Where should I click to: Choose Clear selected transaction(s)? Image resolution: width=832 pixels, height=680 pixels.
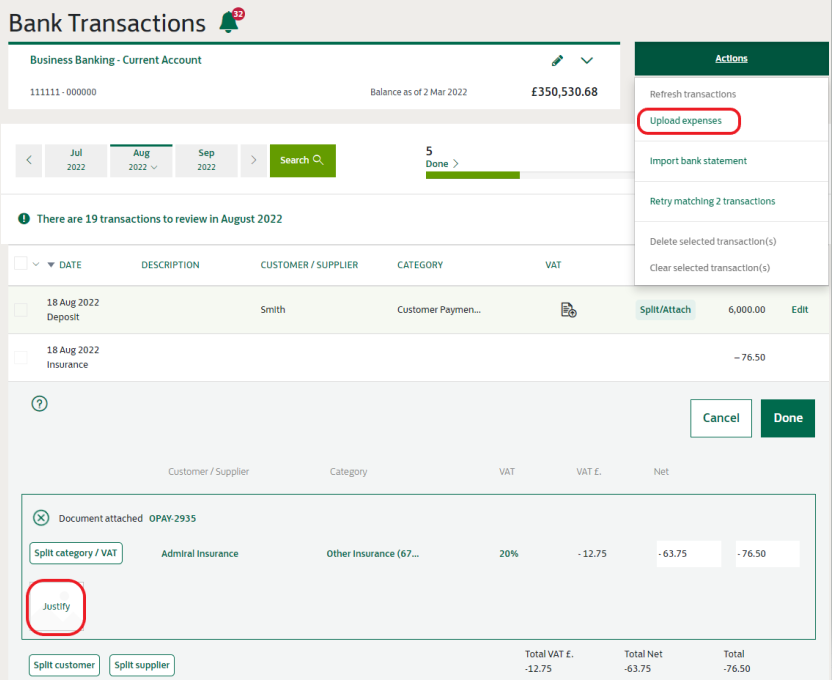[x=709, y=268]
